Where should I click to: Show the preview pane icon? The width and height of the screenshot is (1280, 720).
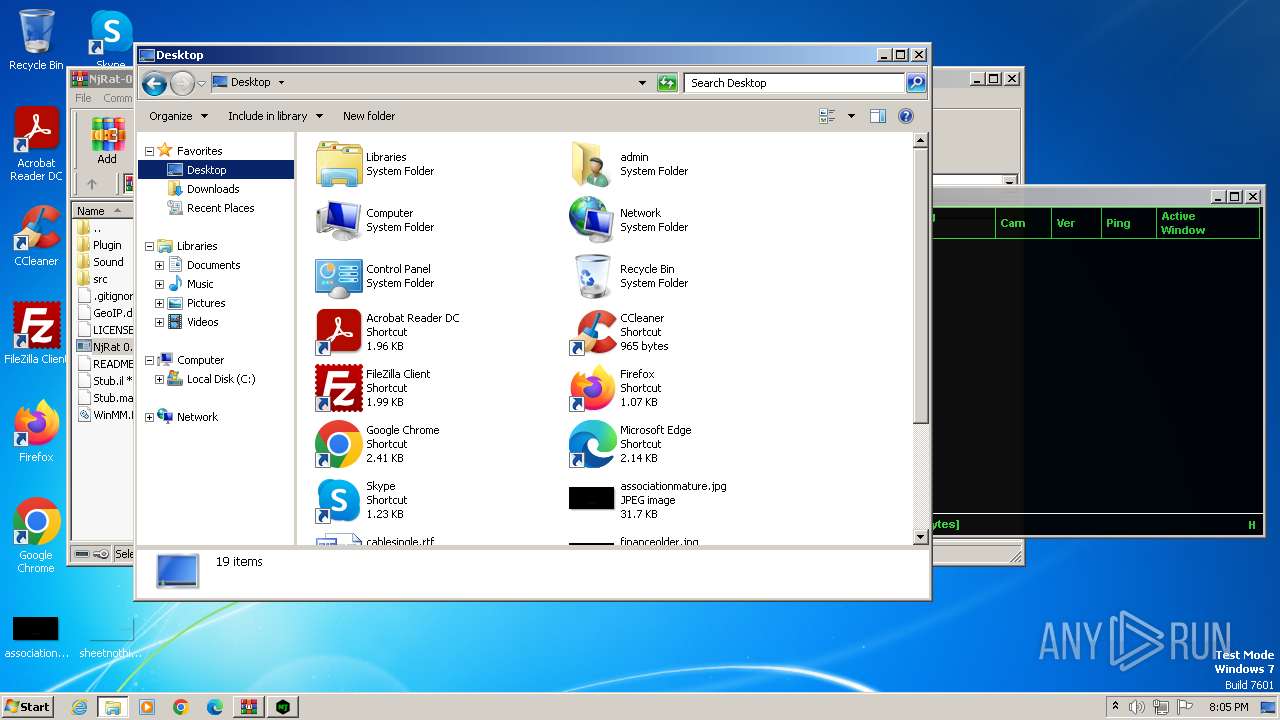(x=878, y=116)
